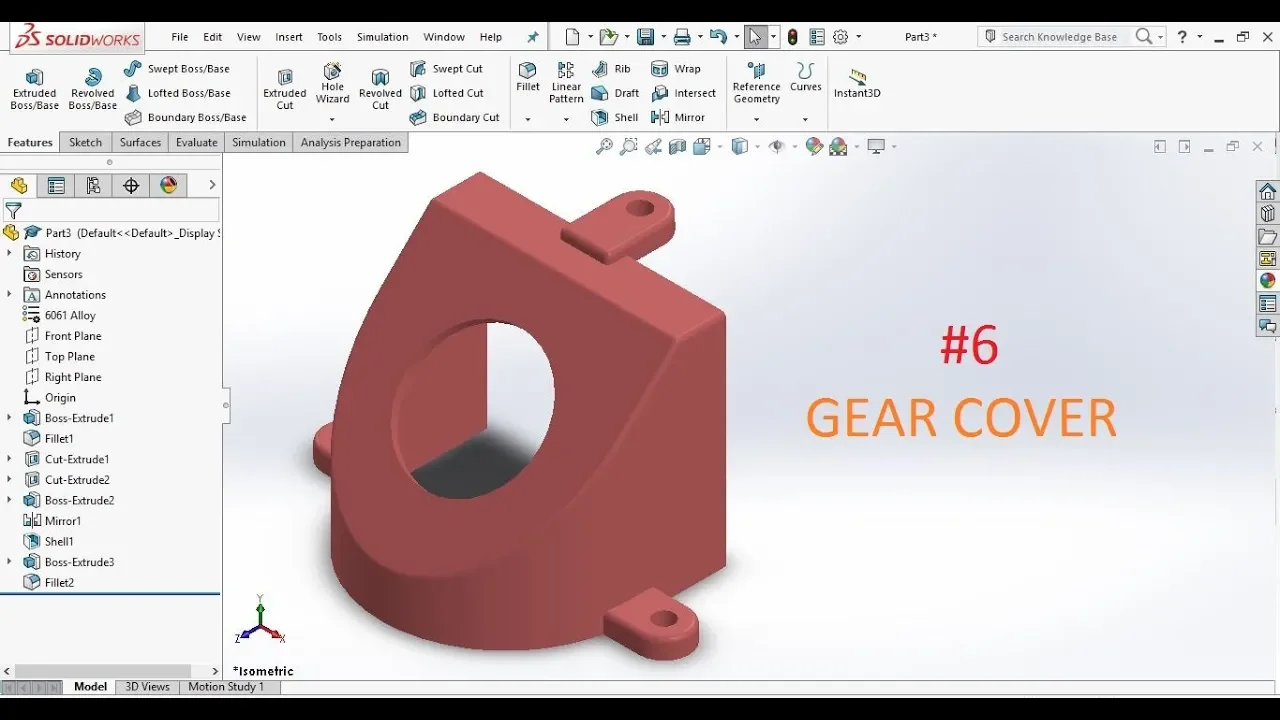Open the File menu
Viewport: 1280px width, 720px height.
point(180,37)
